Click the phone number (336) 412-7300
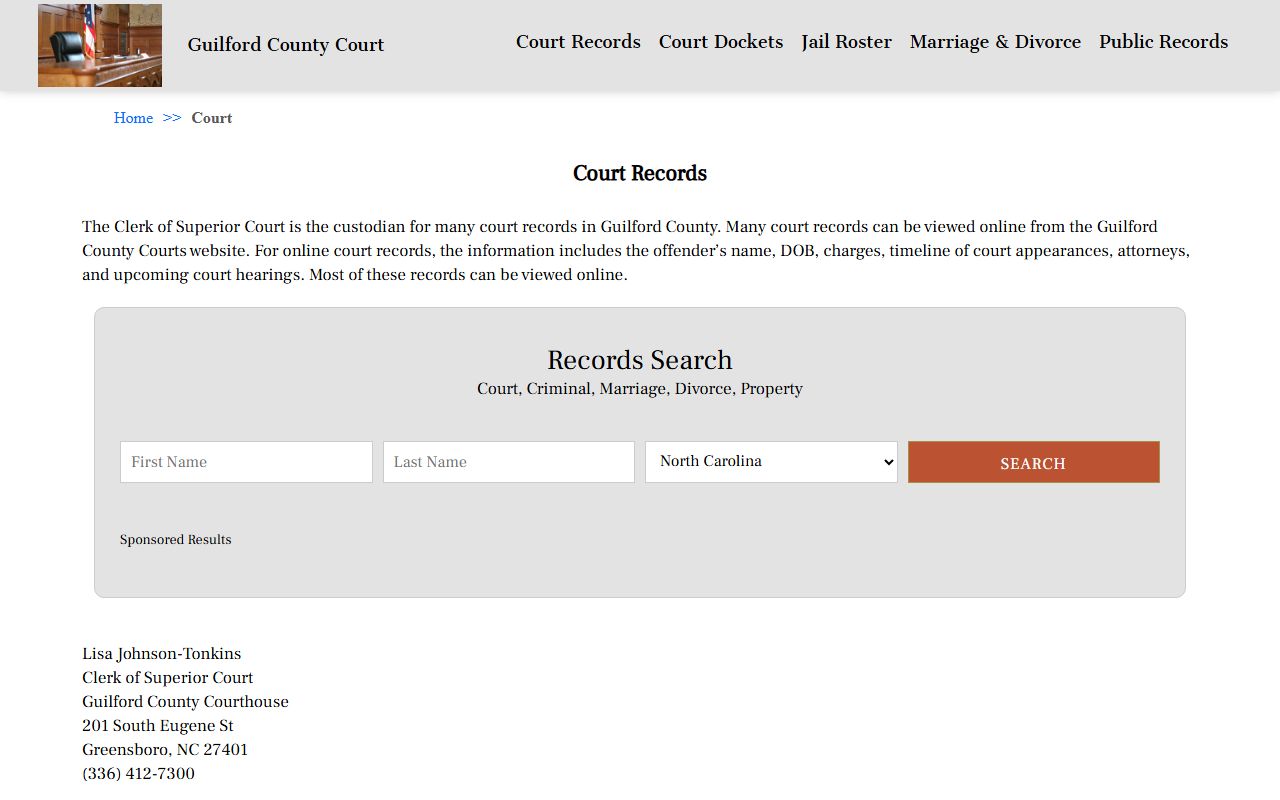 click(139, 774)
